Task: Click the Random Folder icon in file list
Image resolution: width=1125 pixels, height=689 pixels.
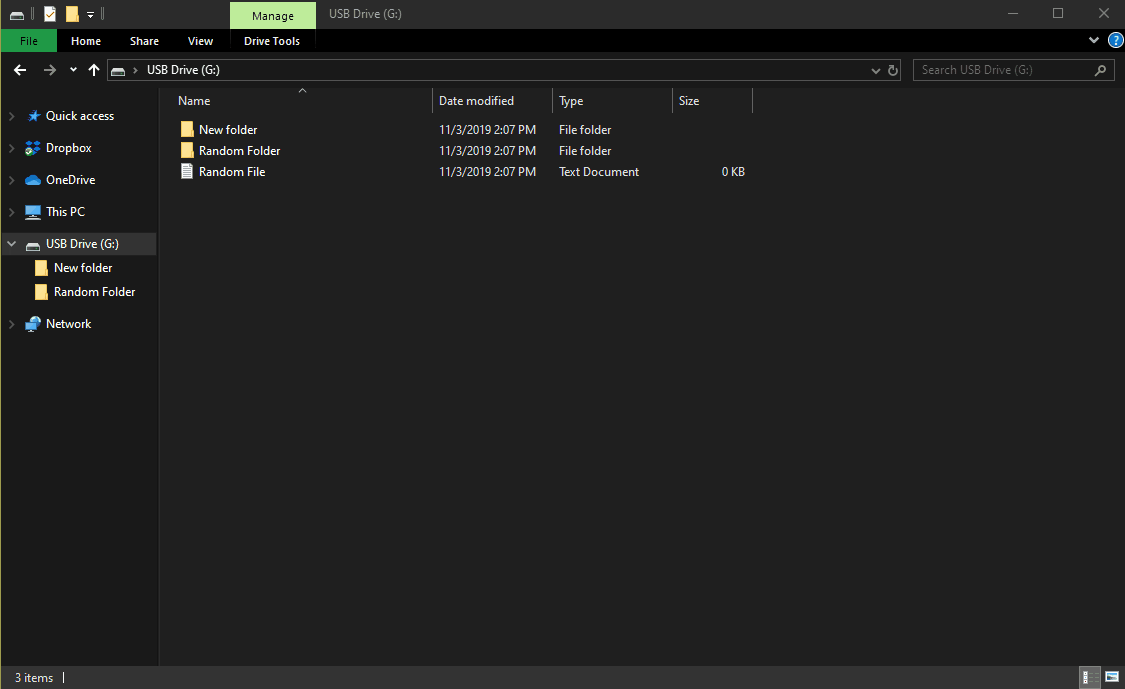Action: coord(187,150)
